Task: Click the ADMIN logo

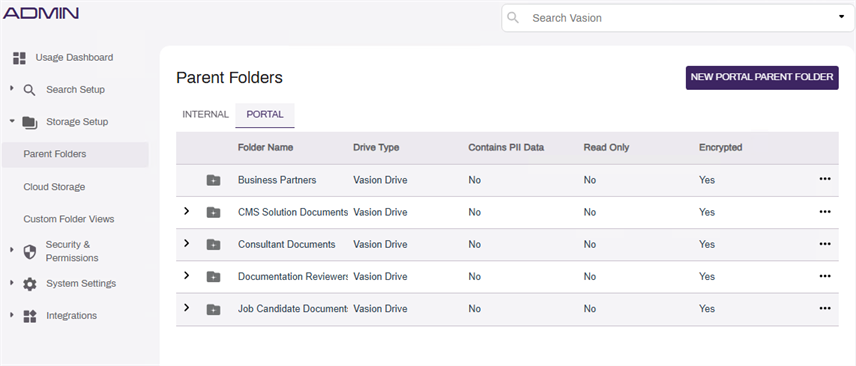Action: [x=41, y=13]
